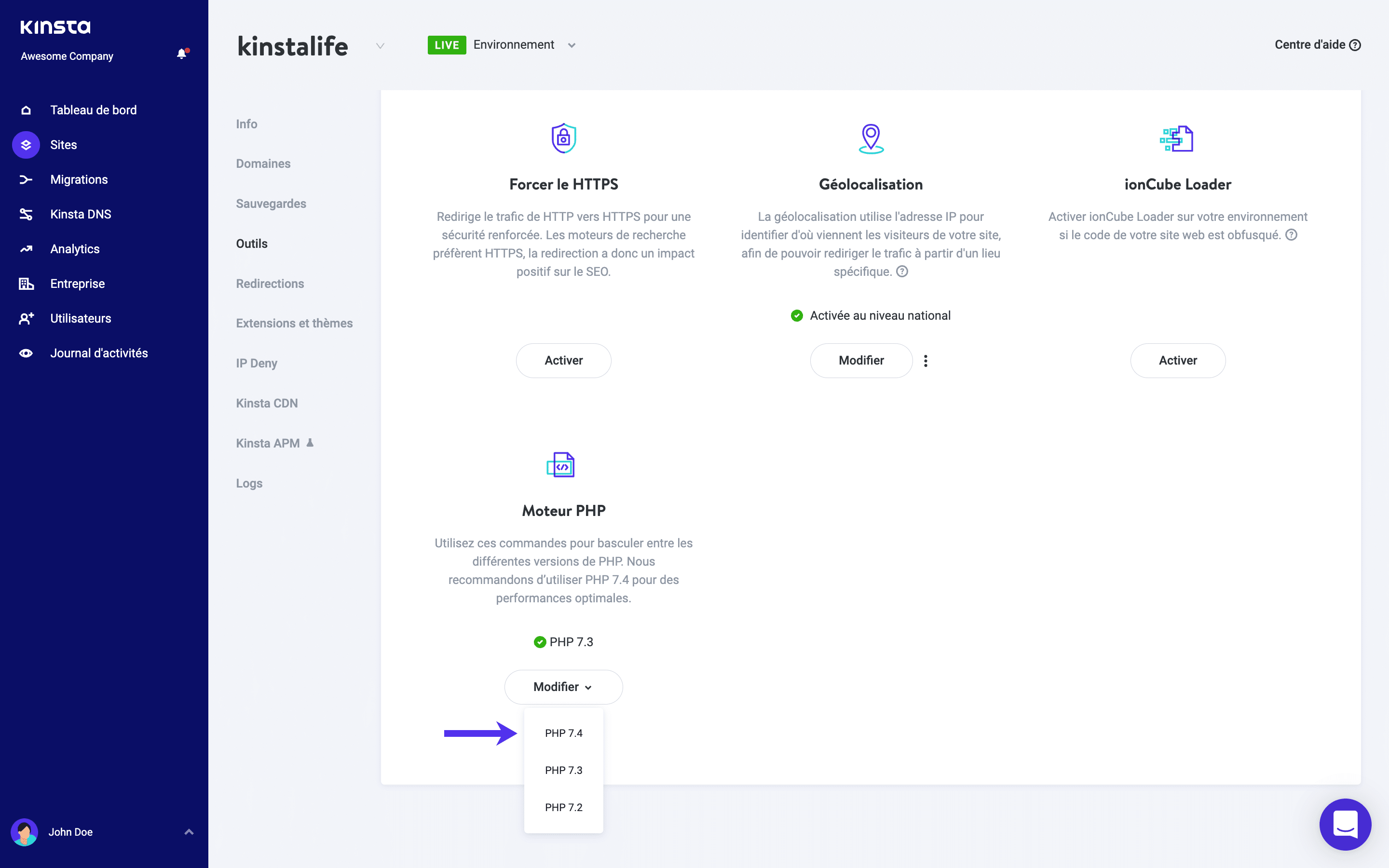Expand John Doe user menu
This screenshot has height=868, width=1389.
pos(189,832)
